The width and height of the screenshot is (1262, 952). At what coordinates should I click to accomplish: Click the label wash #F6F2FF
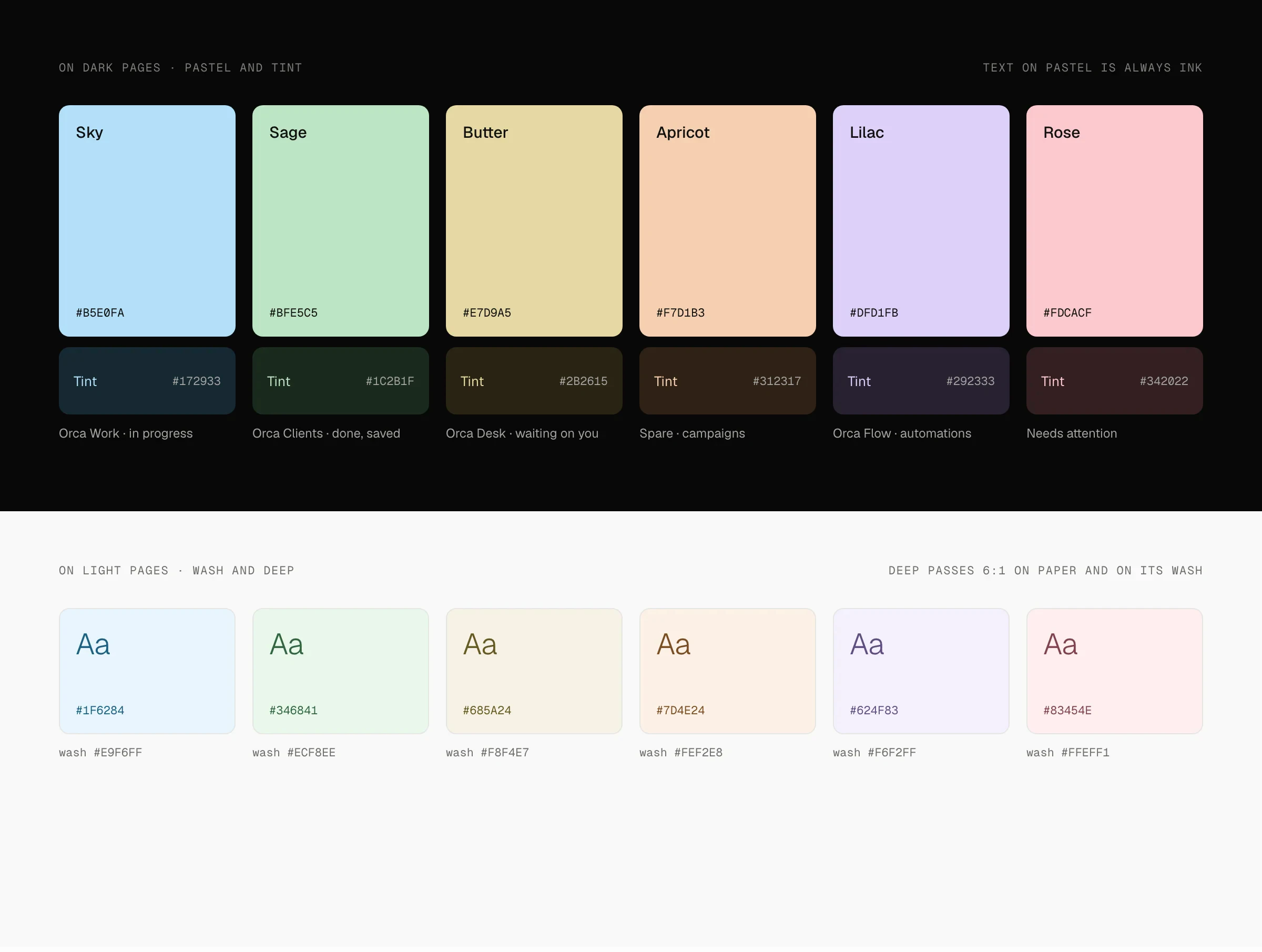click(x=874, y=752)
